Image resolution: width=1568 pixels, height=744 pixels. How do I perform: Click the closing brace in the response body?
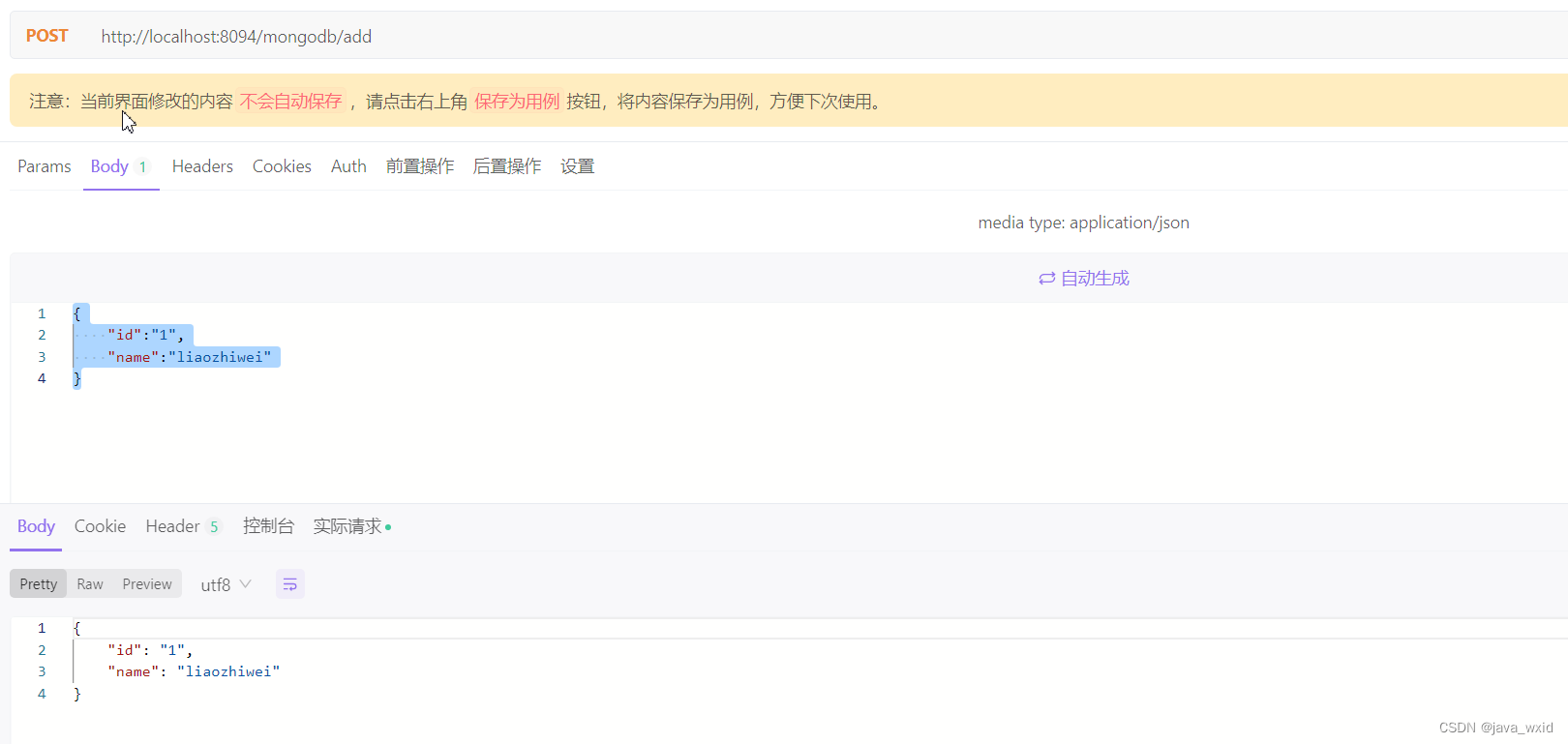[x=77, y=694]
